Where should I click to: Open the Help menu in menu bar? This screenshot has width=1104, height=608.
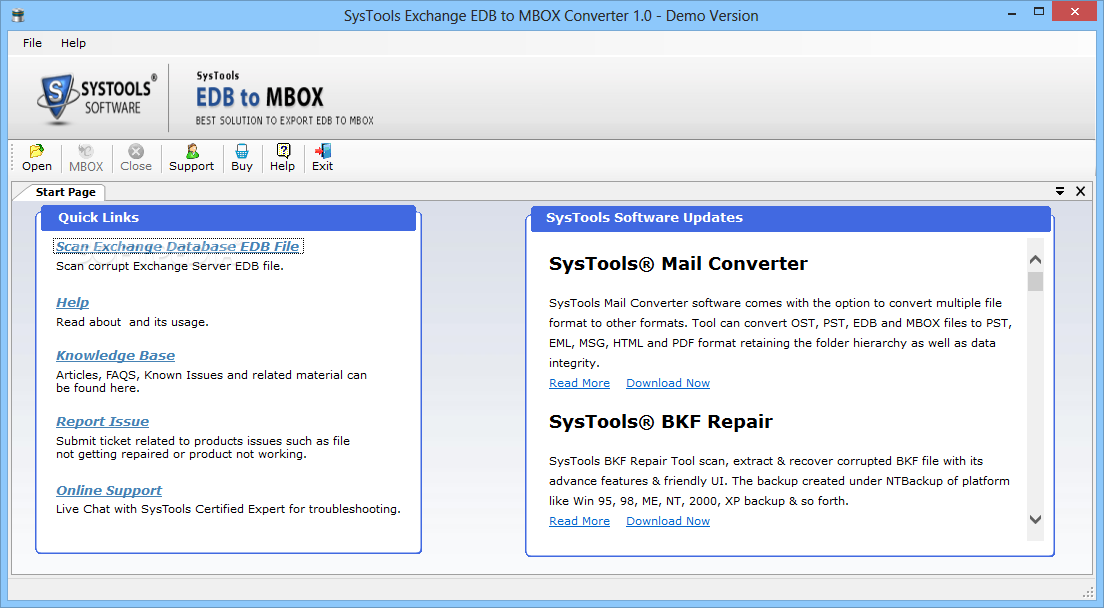click(73, 43)
